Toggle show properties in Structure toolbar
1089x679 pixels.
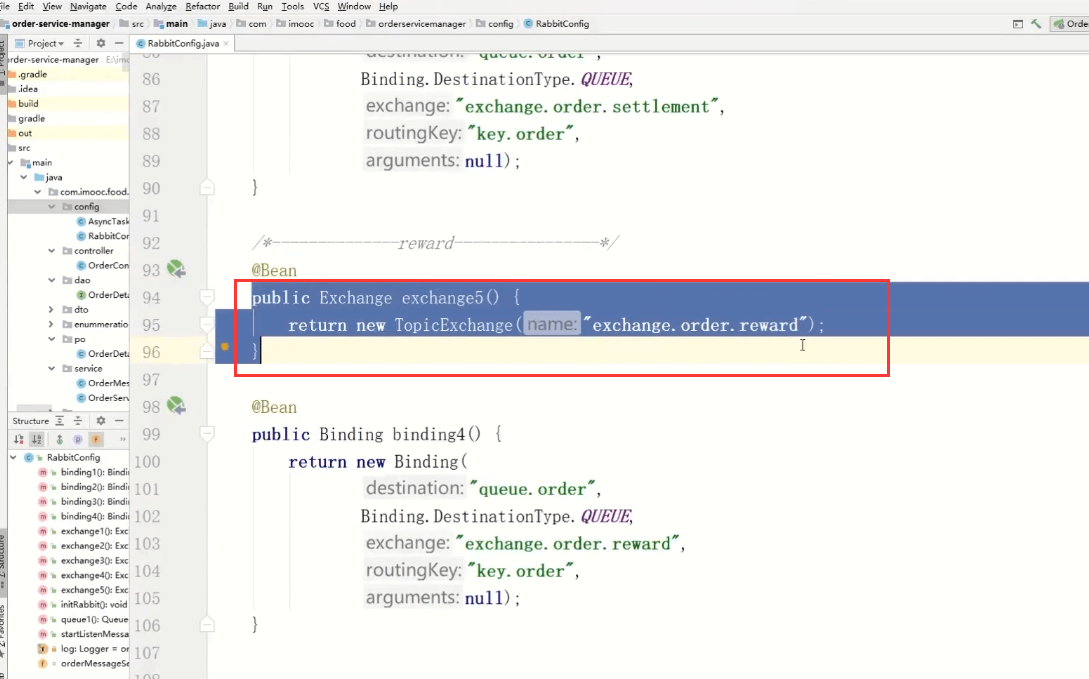[x=78, y=439]
